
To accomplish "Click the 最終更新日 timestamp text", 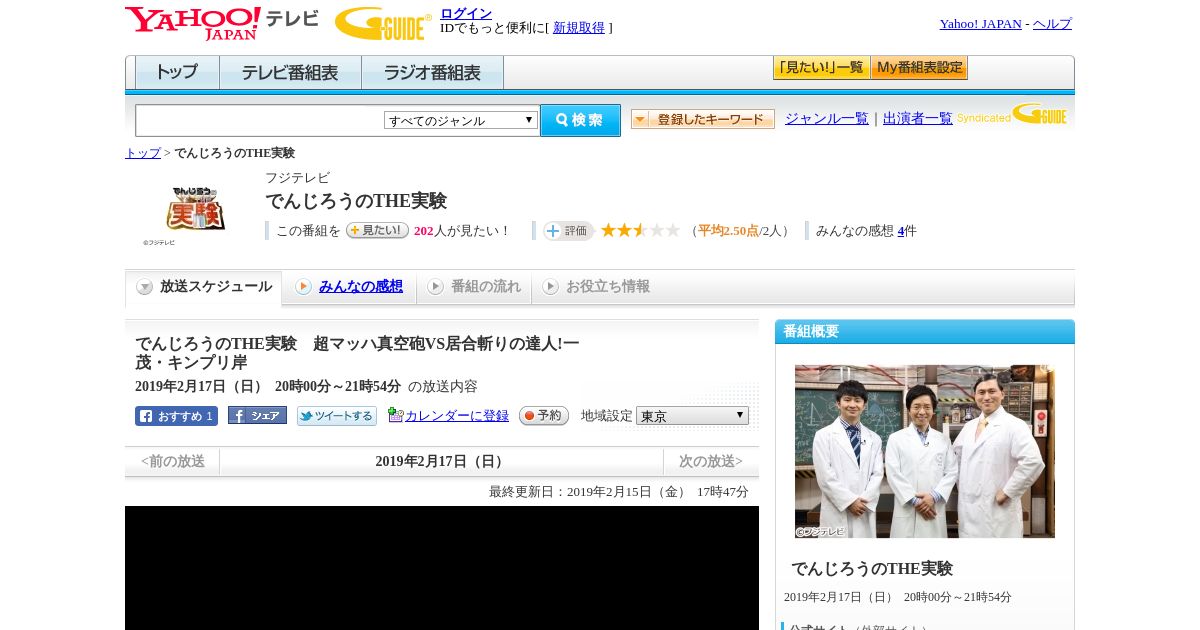I will pos(619,492).
